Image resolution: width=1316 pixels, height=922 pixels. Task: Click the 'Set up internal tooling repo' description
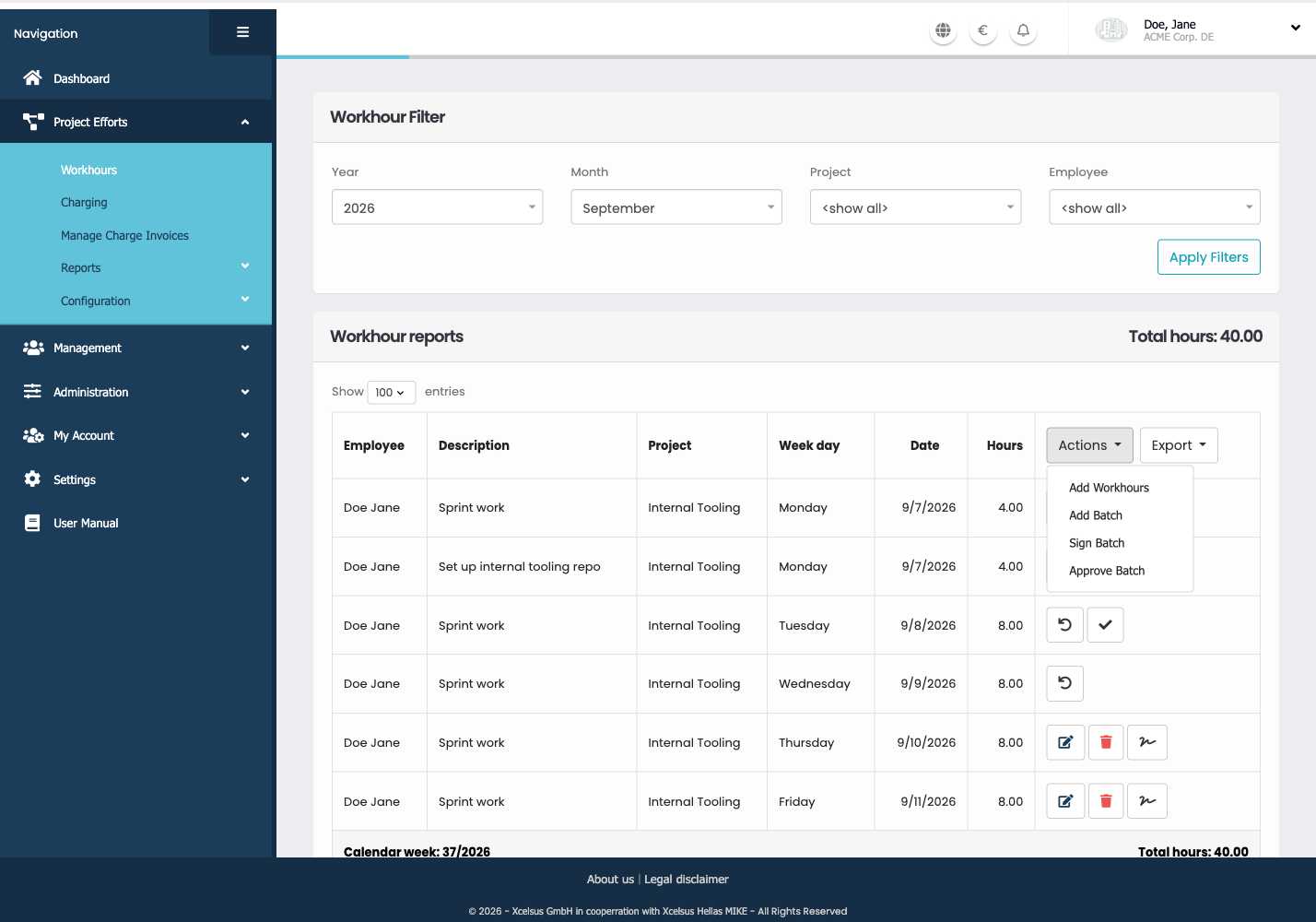pyautogui.click(x=519, y=566)
